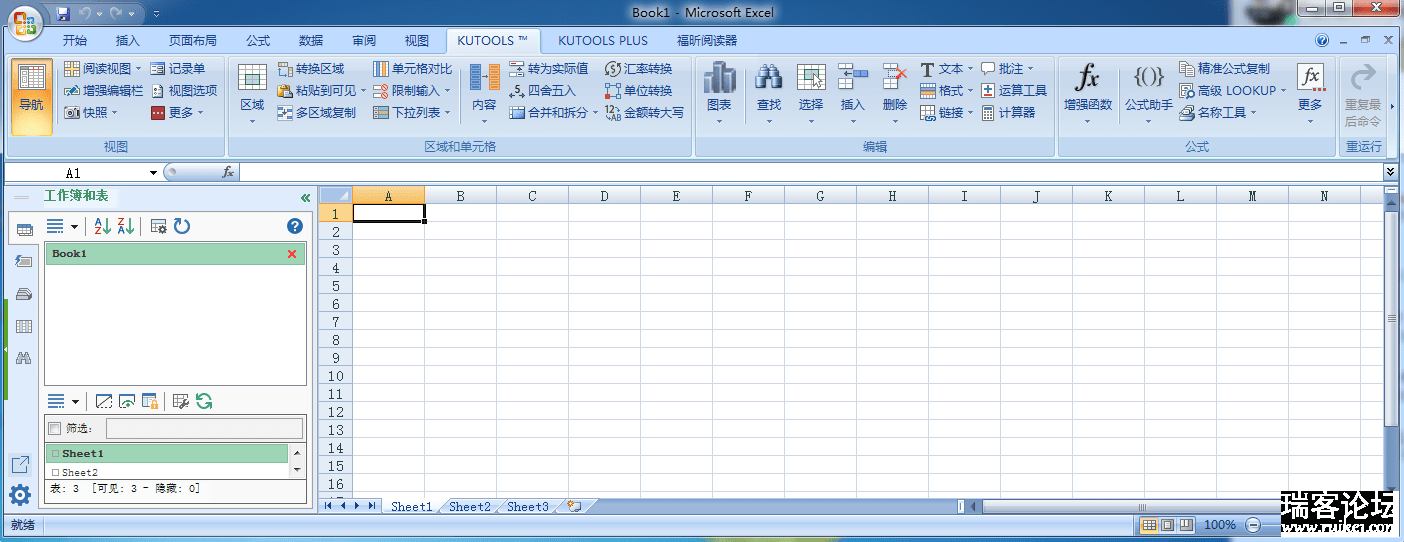Open 快照 snapshot dropdown
The image size is (1404, 542).
[x=90, y=113]
